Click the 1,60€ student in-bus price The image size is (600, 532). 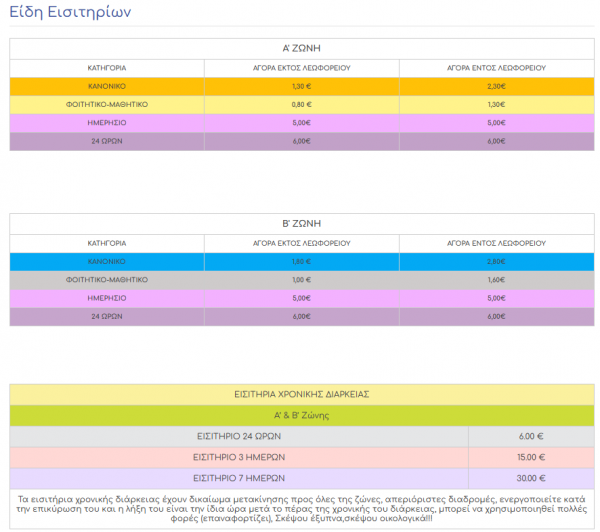click(x=496, y=280)
